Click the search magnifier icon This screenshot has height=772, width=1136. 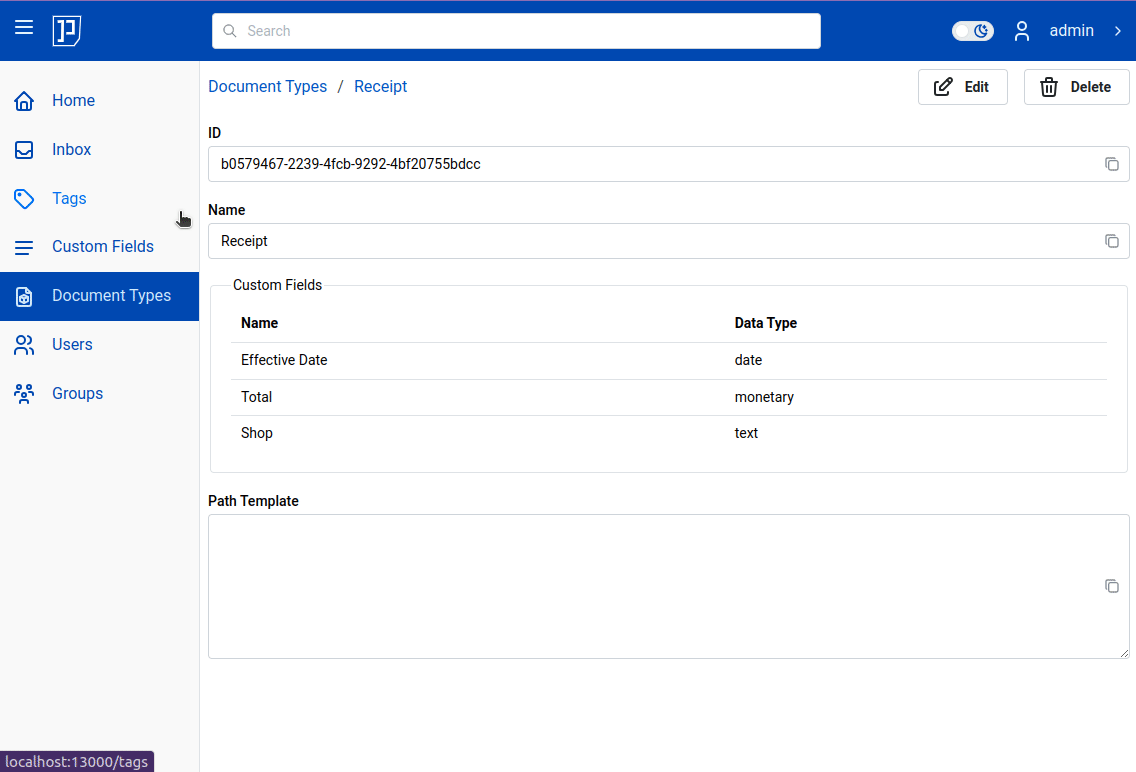(x=230, y=31)
